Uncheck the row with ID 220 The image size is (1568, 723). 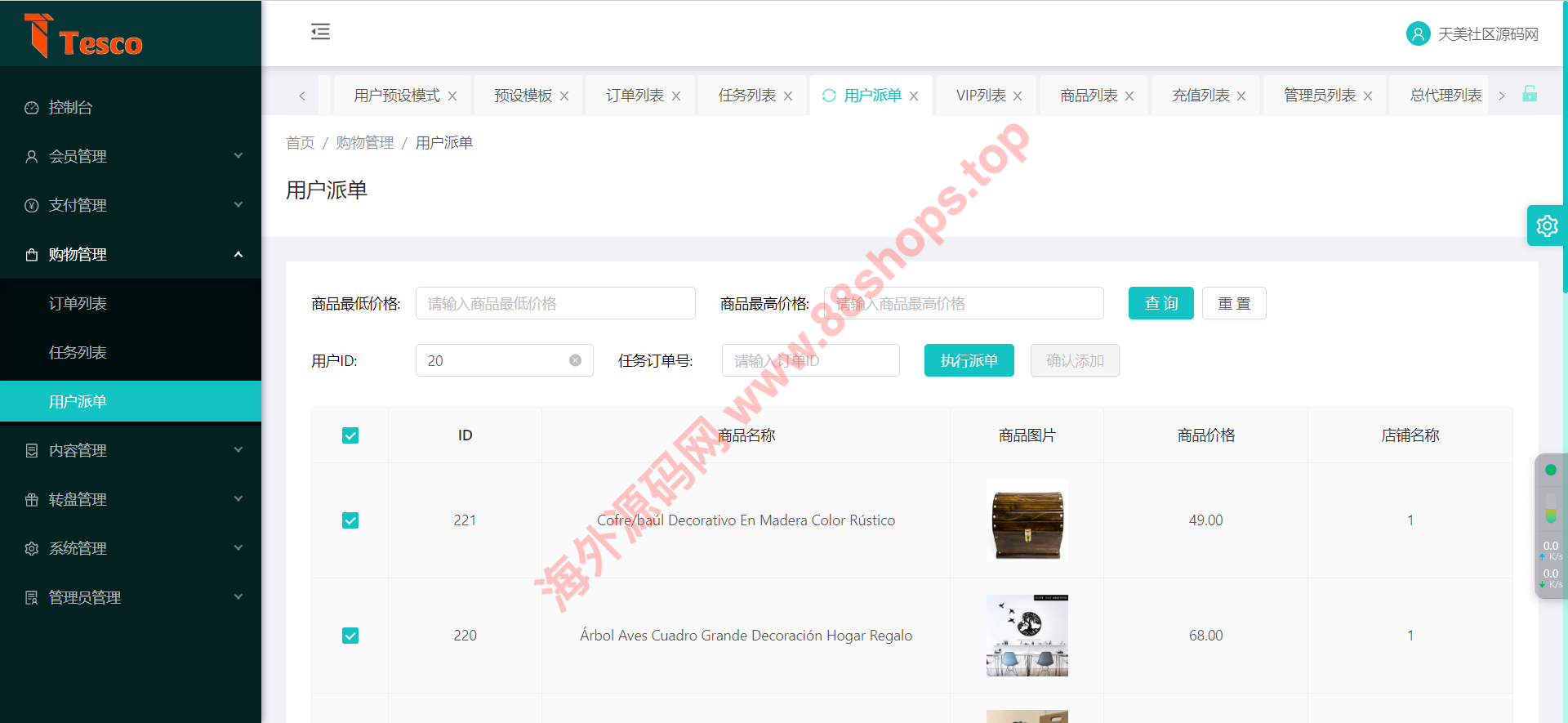click(350, 636)
